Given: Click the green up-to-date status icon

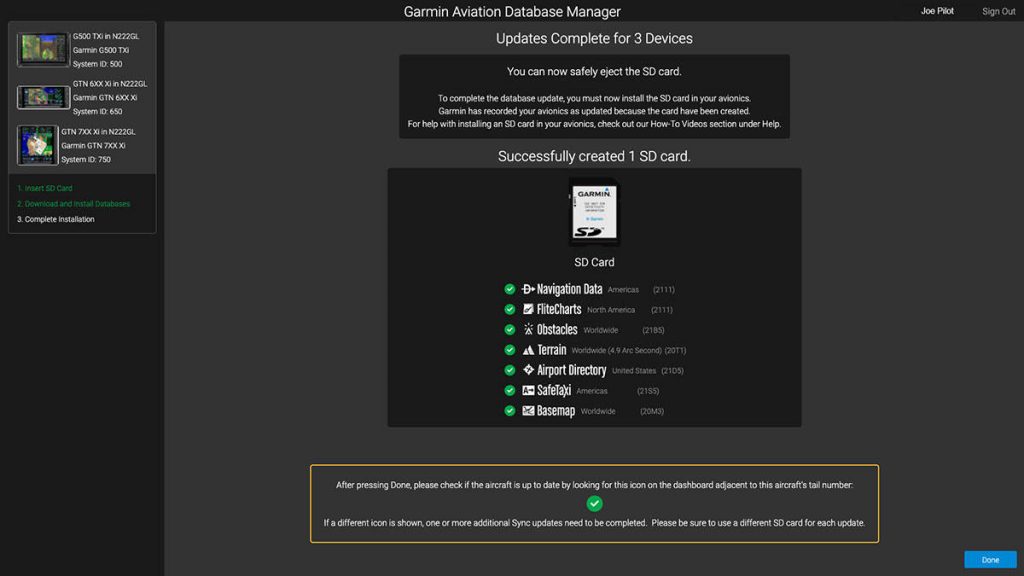Looking at the screenshot, I should coord(595,503).
